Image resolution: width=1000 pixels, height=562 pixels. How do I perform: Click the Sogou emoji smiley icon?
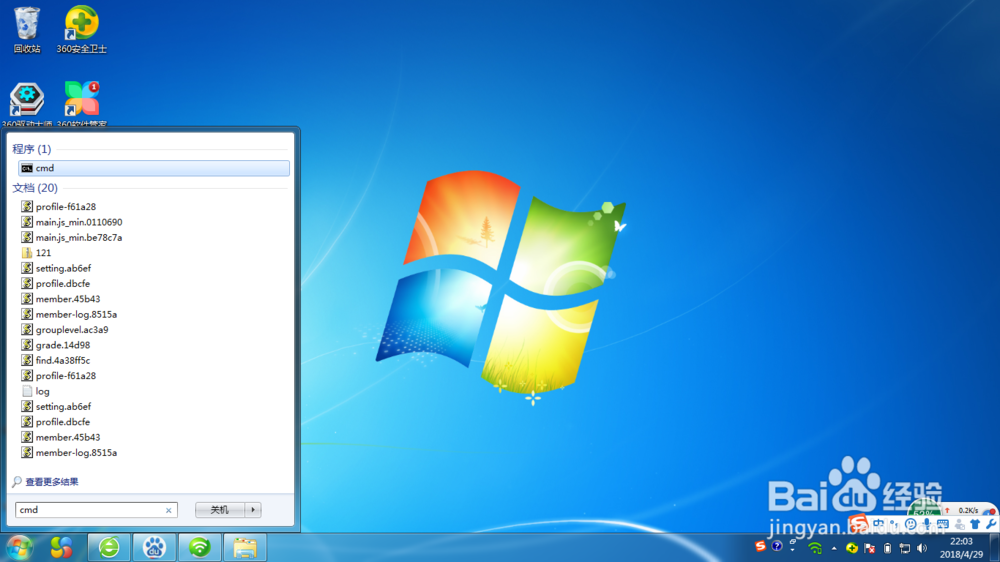click(911, 524)
